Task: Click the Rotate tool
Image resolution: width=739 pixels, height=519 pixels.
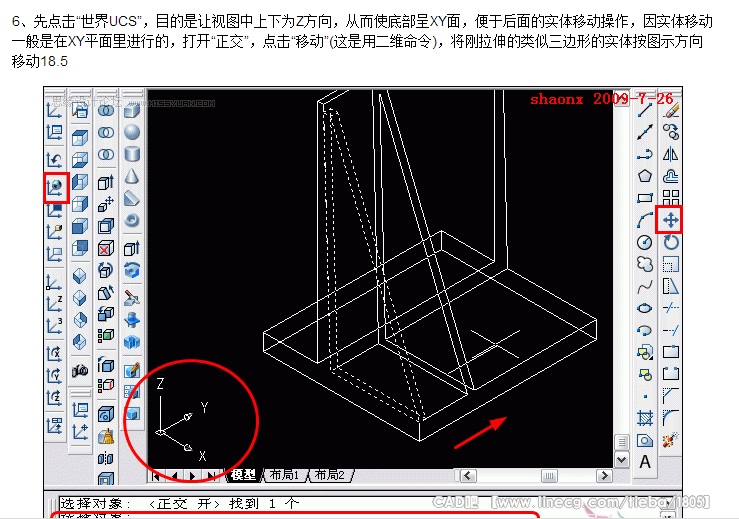Action: [671, 242]
